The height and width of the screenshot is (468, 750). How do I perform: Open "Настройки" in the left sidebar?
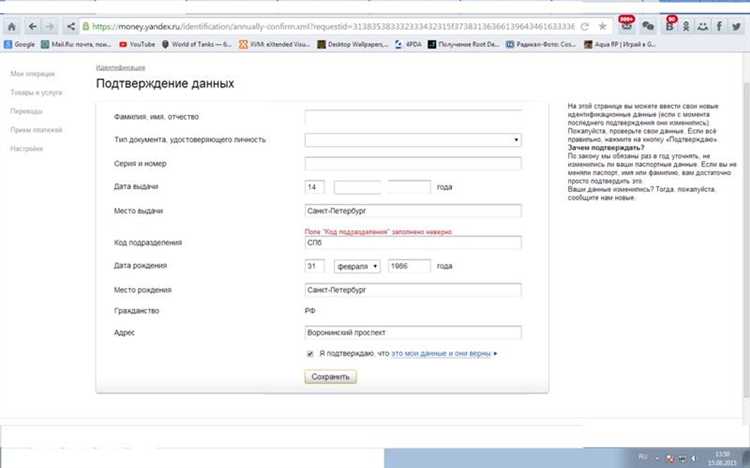tap(27, 149)
